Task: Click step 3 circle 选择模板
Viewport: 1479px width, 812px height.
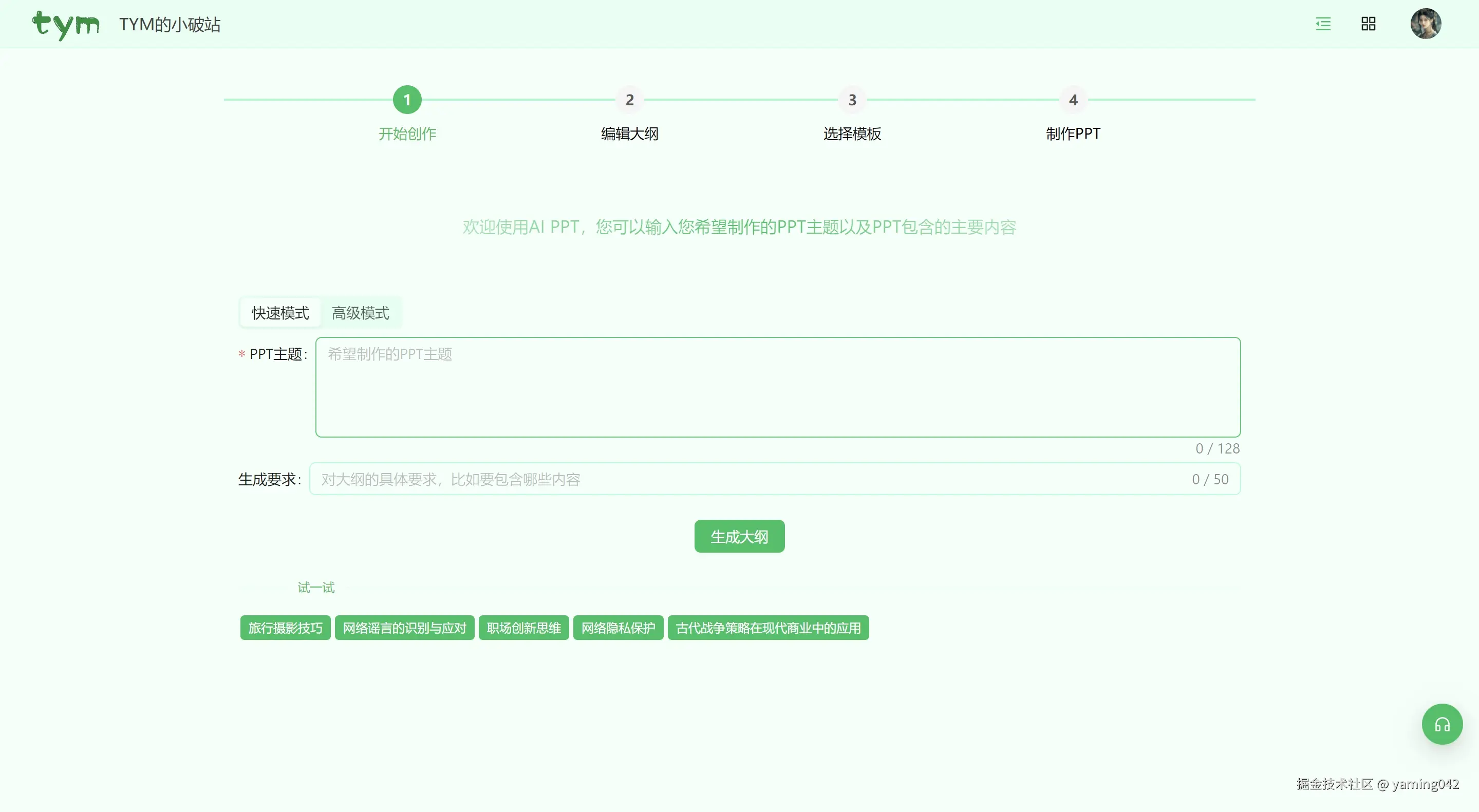Action: click(852, 100)
